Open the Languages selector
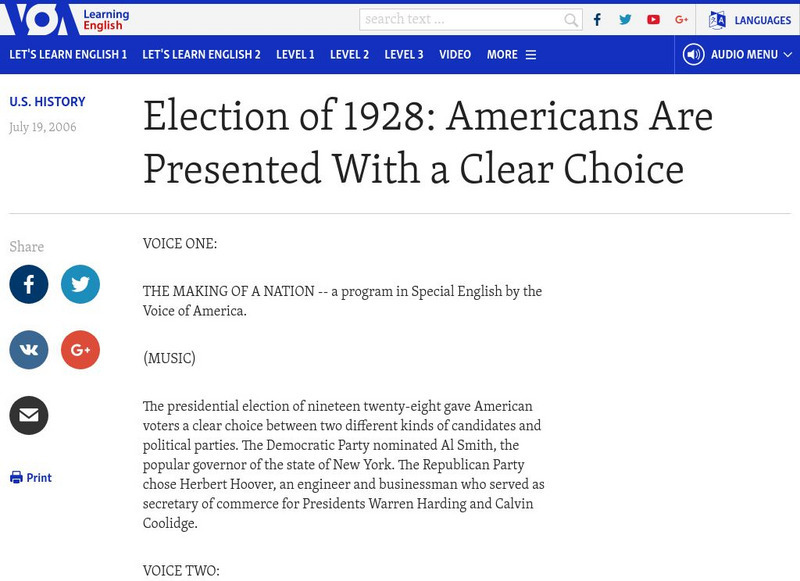Viewport: 800px width, 581px height. tap(749, 20)
